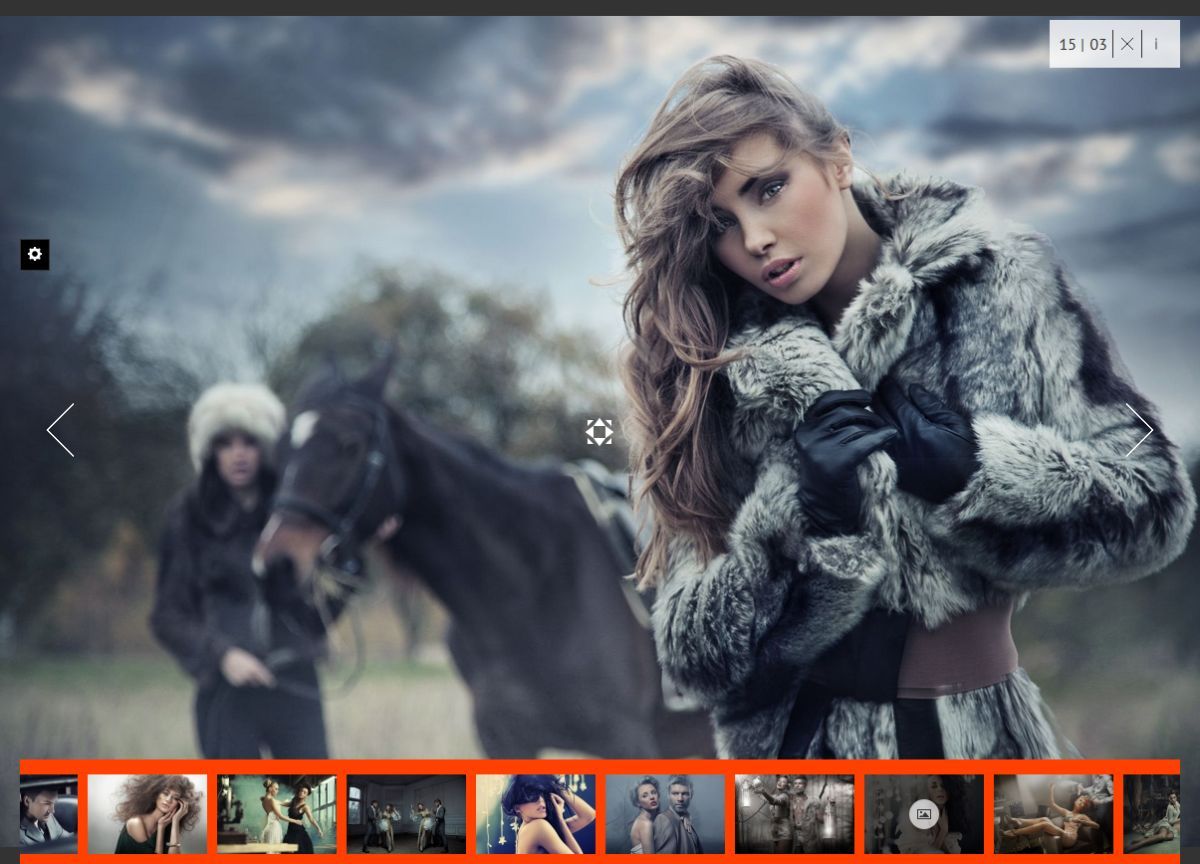Click the dark bar above the image

pos(600,7)
